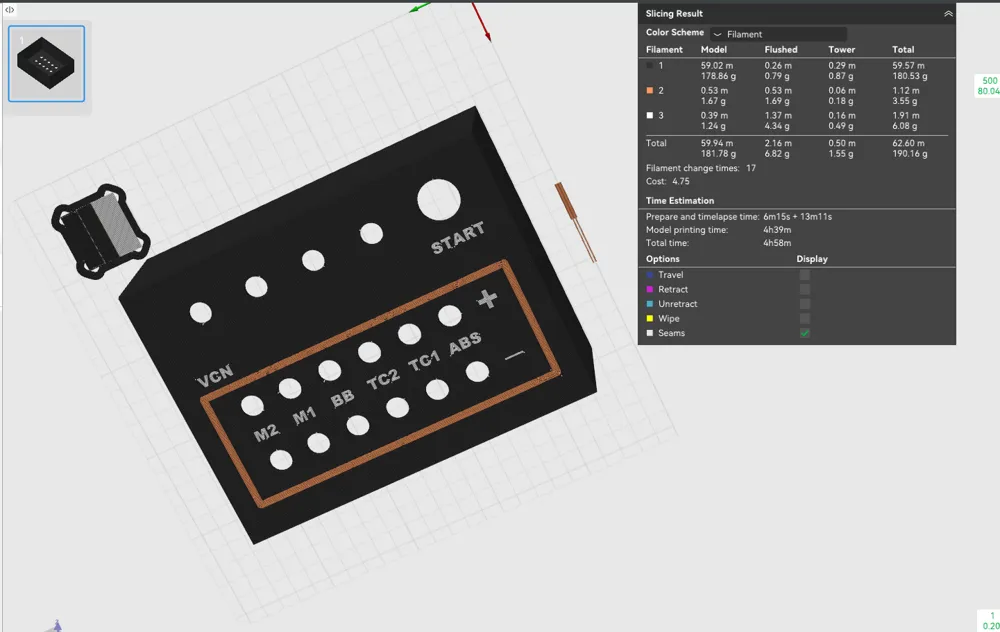Click the Slicing Result title

pyautogui.click(x=674, y=13)
